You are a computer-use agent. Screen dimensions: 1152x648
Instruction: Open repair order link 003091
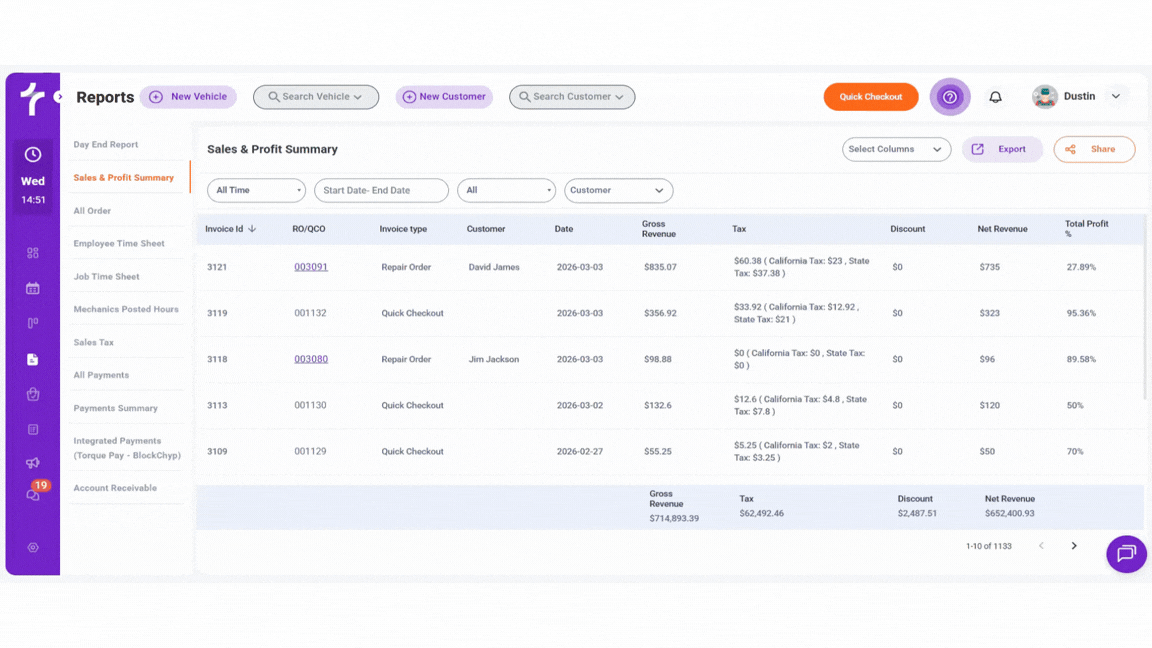(311, 267)
